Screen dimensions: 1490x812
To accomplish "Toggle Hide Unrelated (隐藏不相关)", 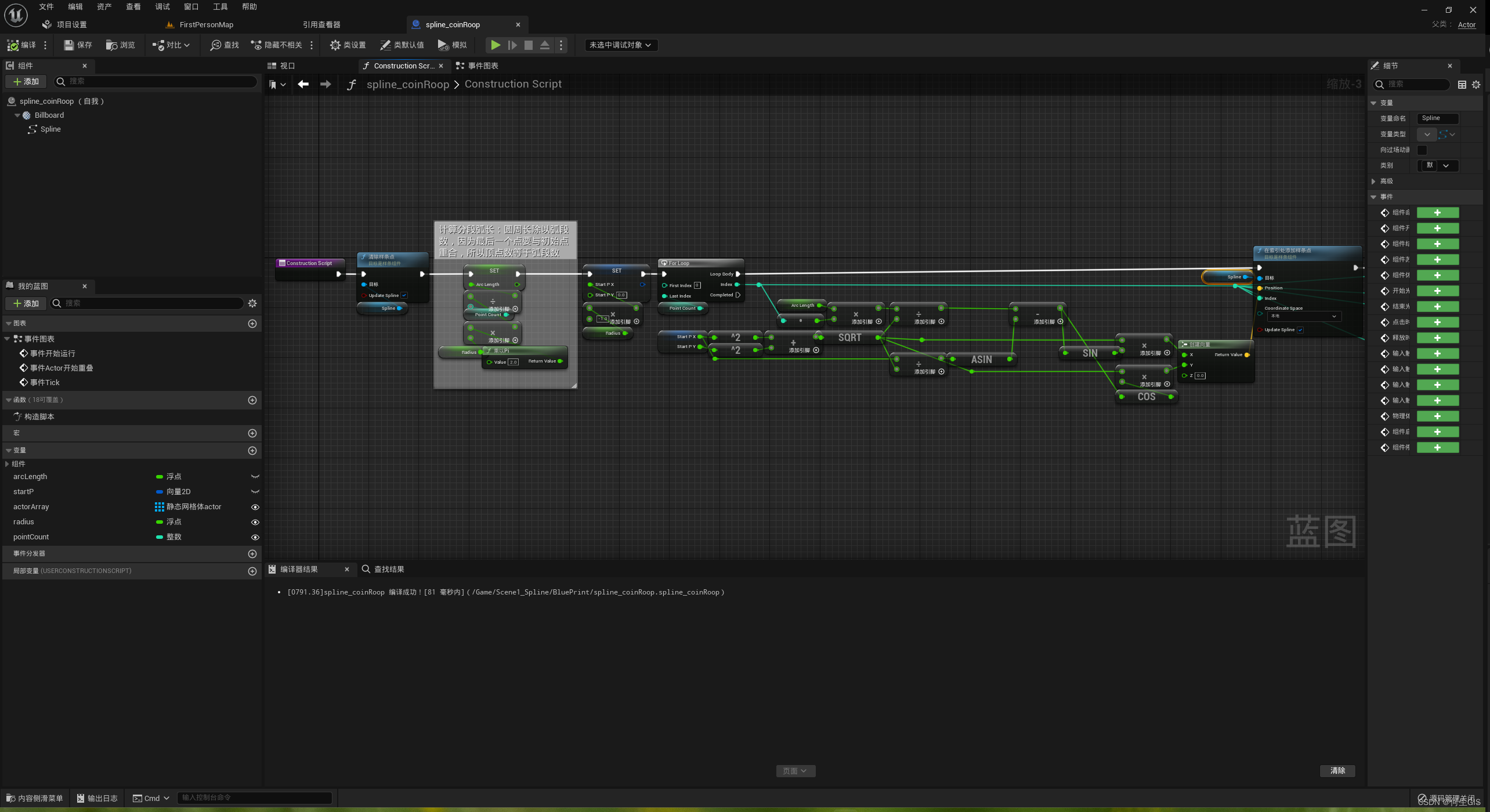I will tap(276, 45).
